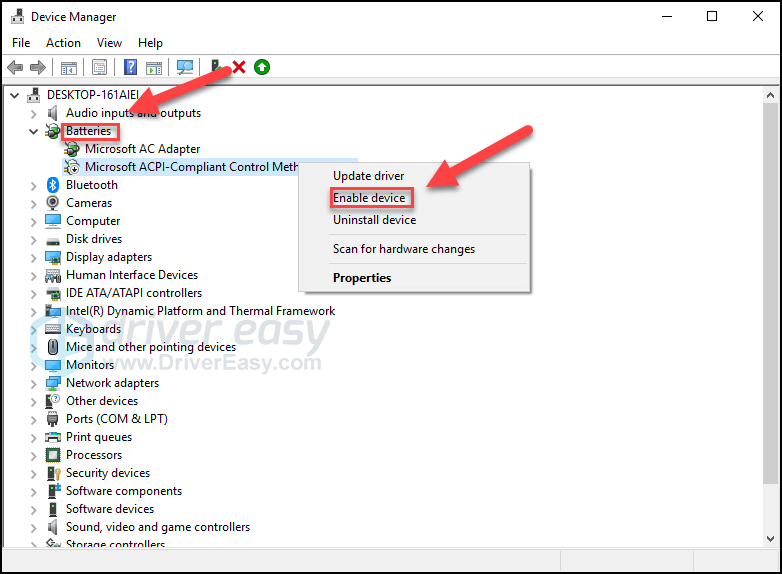Click the blue Help question mark icon
This screenshot has height=574, width=782.
click(x=130, y=67)
